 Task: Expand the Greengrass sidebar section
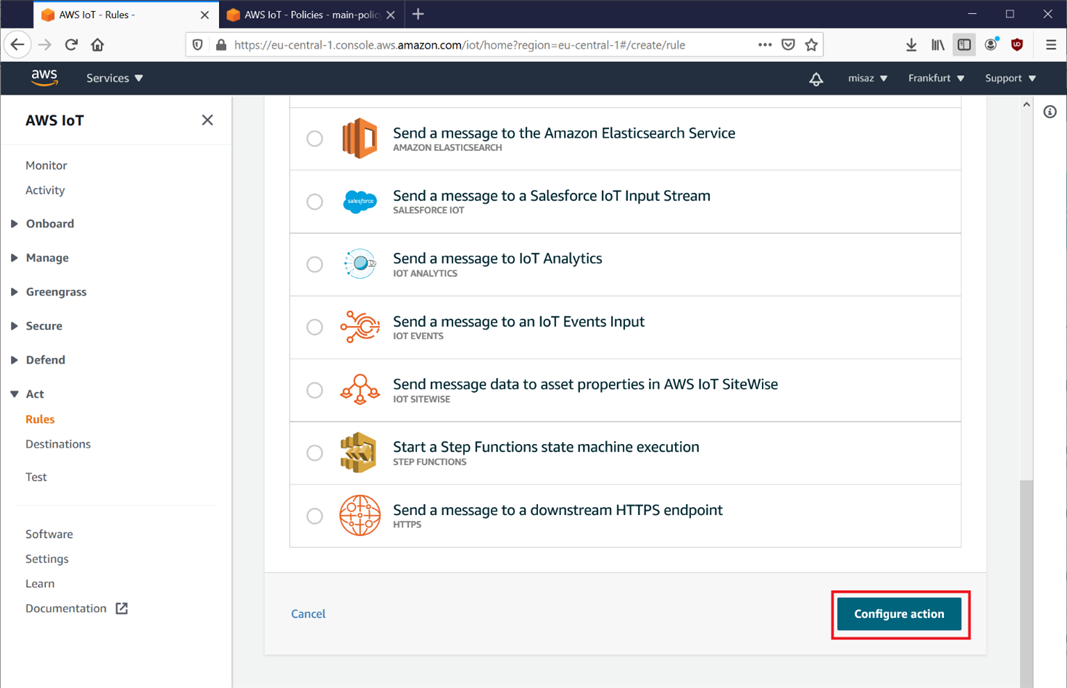[56, 292]
